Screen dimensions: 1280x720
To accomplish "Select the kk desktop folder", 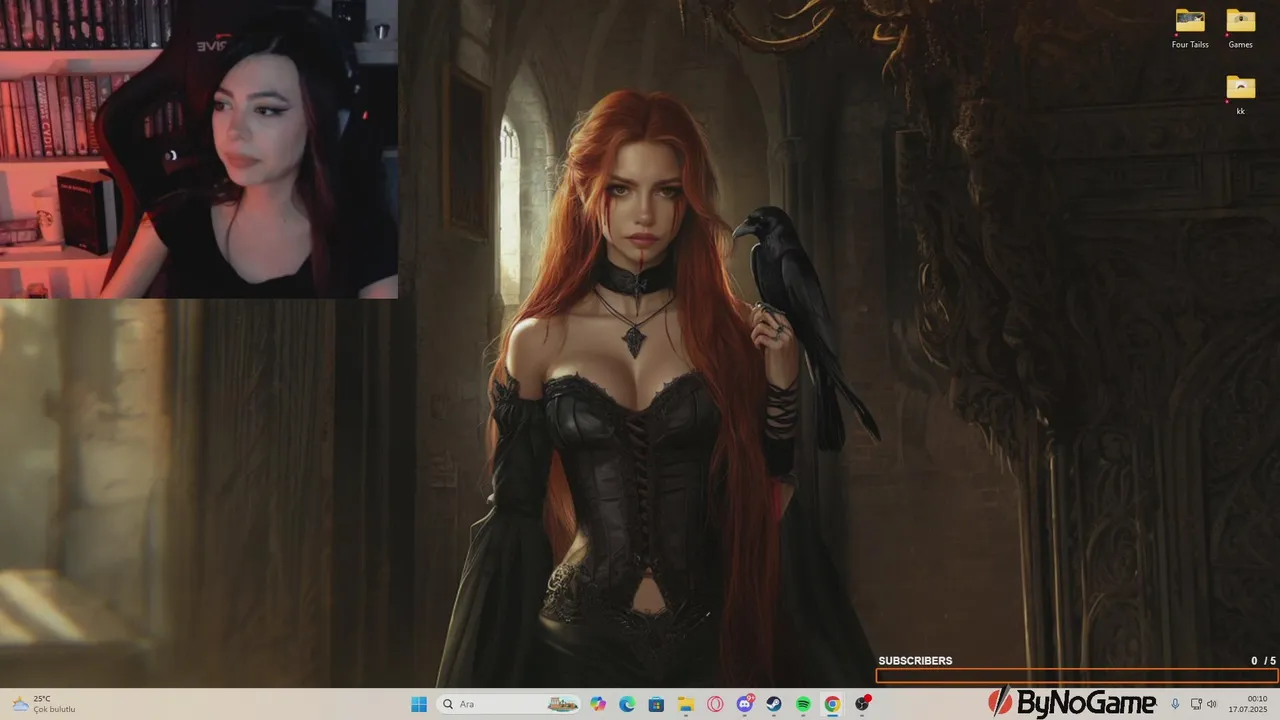I will click(1241, 95).
